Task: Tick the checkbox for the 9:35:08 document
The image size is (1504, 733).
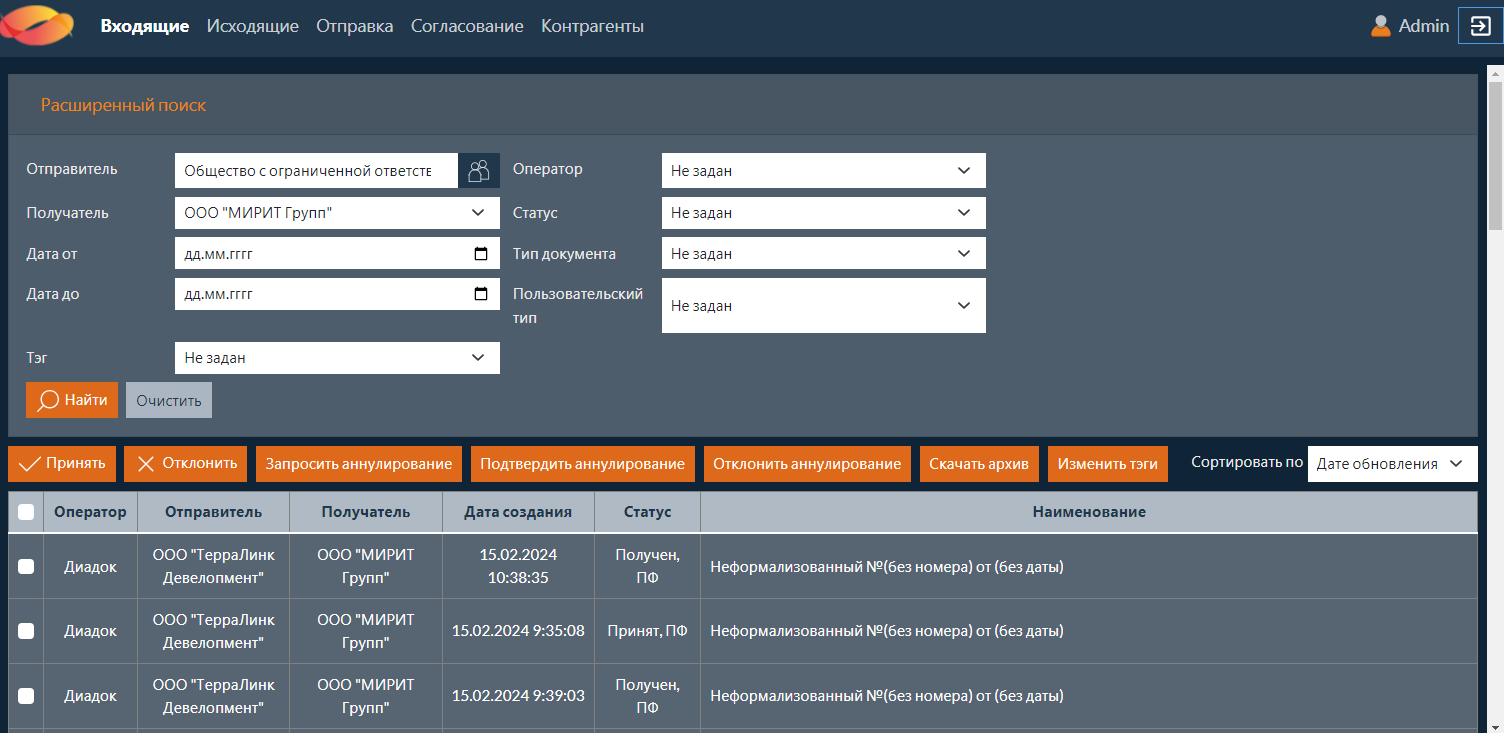Action: pos(26,631)
